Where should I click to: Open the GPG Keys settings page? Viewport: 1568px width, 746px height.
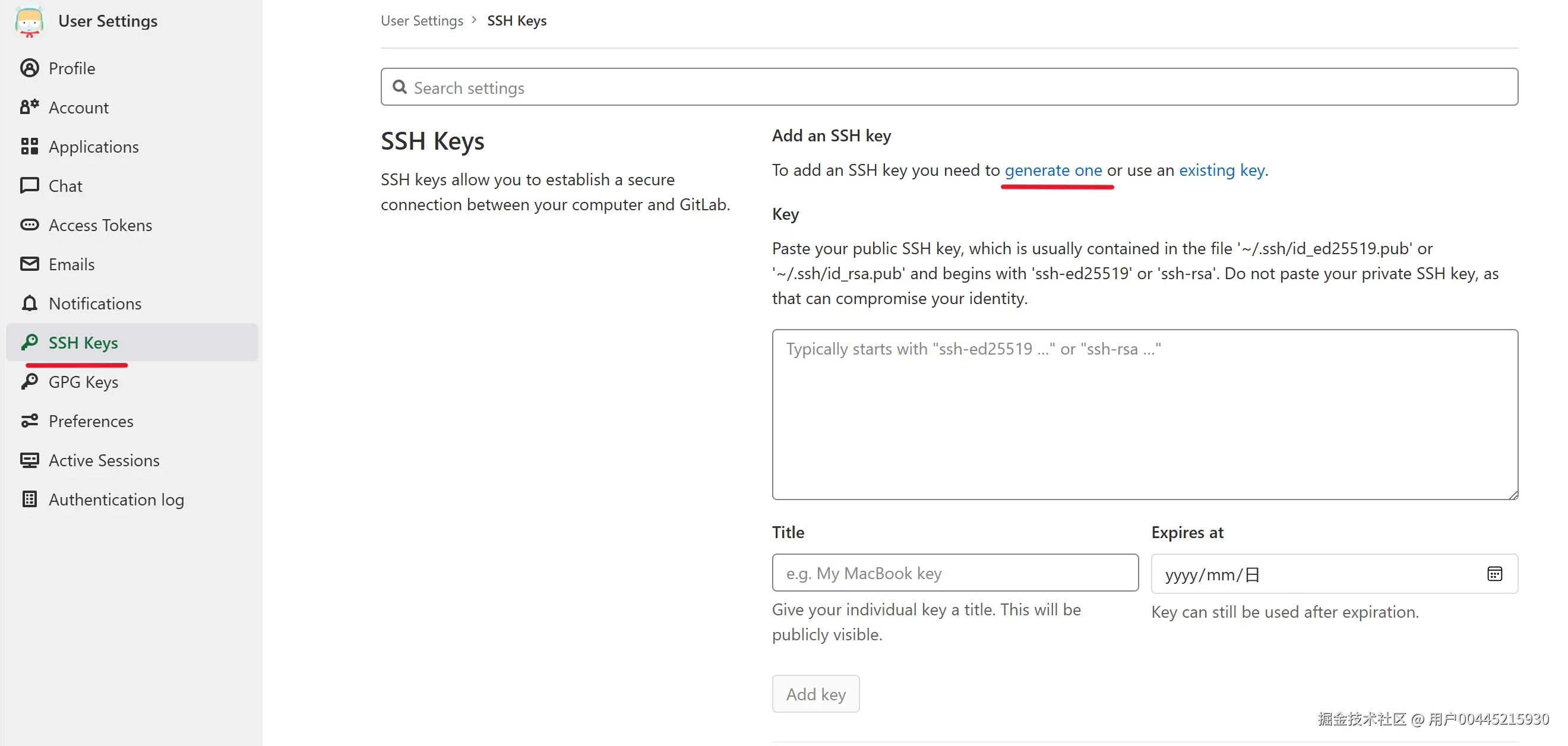click(83, 382)
